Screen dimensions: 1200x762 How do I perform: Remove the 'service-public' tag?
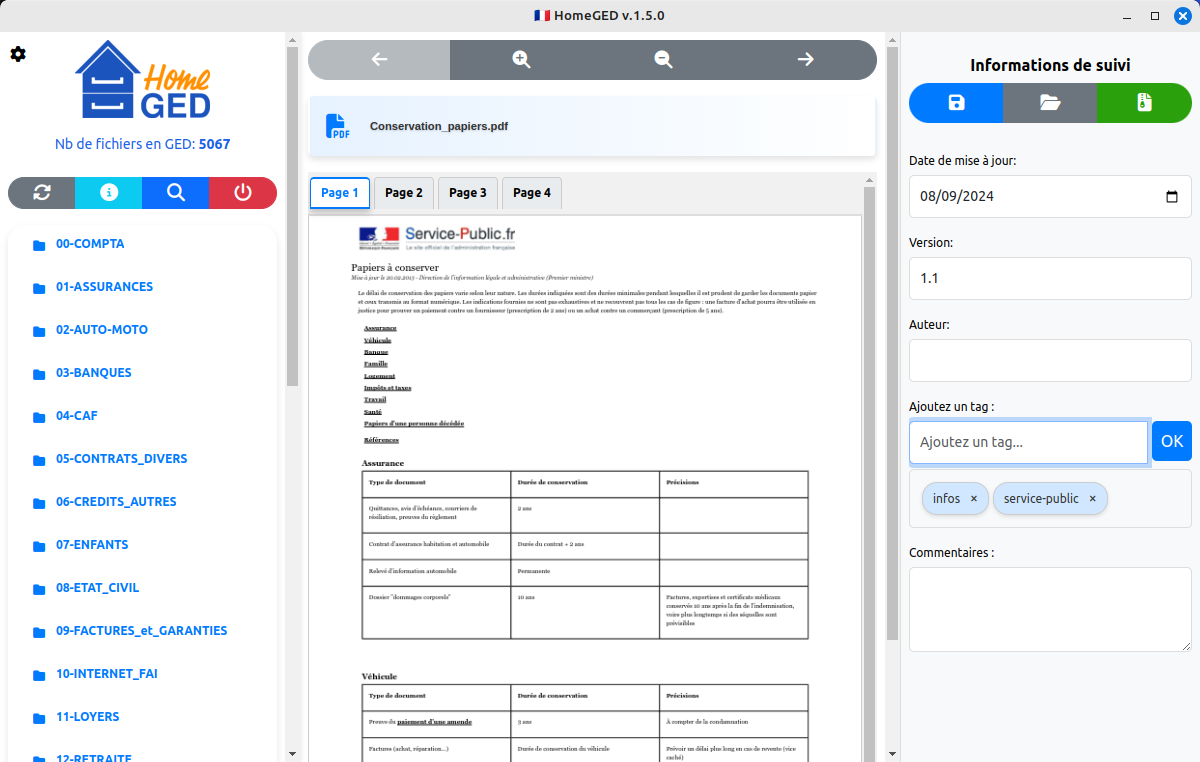pos(1092,499)
